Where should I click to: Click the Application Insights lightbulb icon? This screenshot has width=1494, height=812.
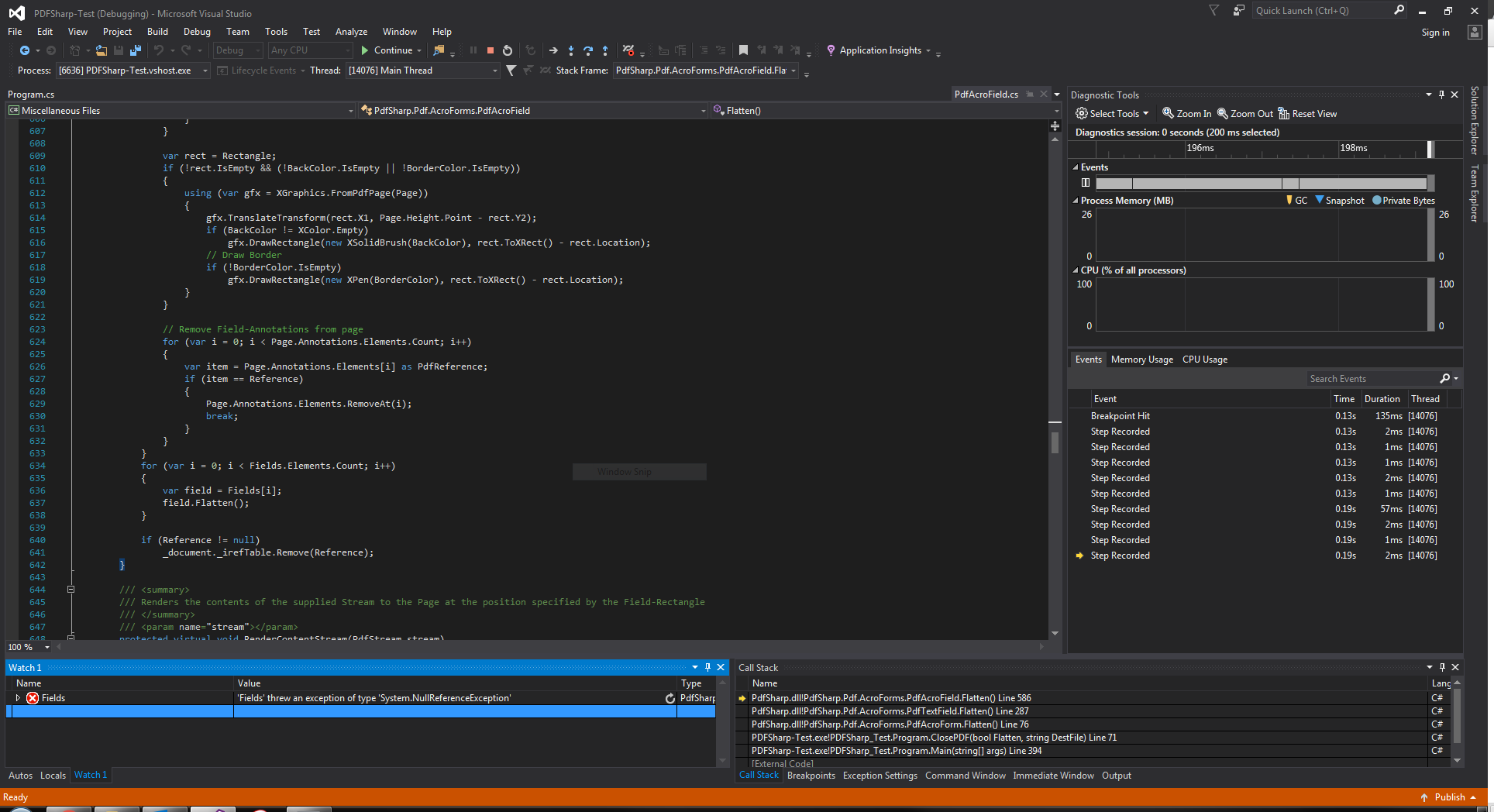click(x=831, y=50)
